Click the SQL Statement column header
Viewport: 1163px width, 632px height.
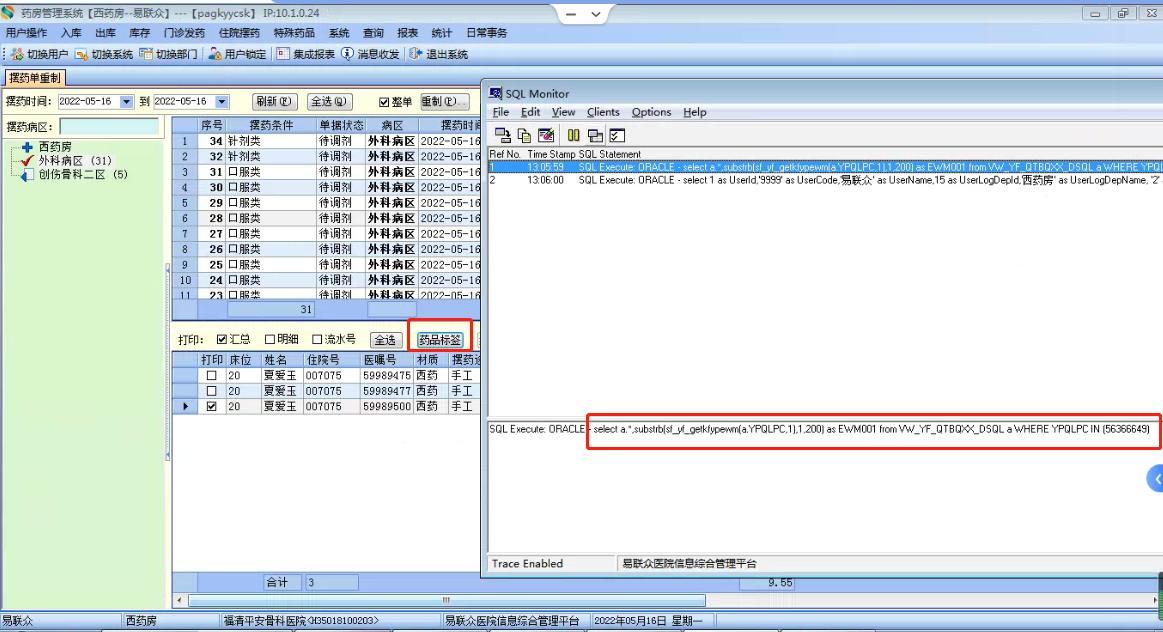click(609, 154)
